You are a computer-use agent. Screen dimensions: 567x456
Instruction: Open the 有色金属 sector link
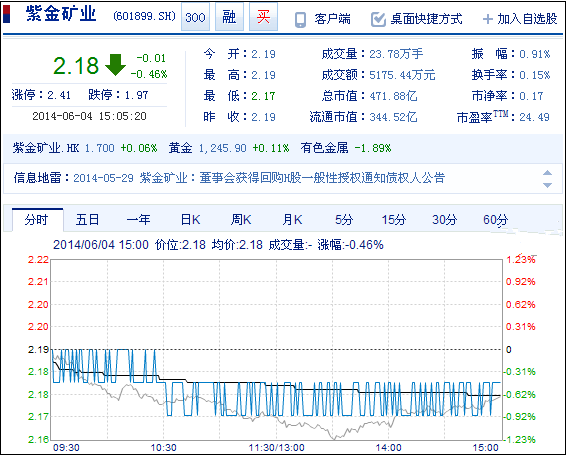pyautogui.click(x=324, y=148)
